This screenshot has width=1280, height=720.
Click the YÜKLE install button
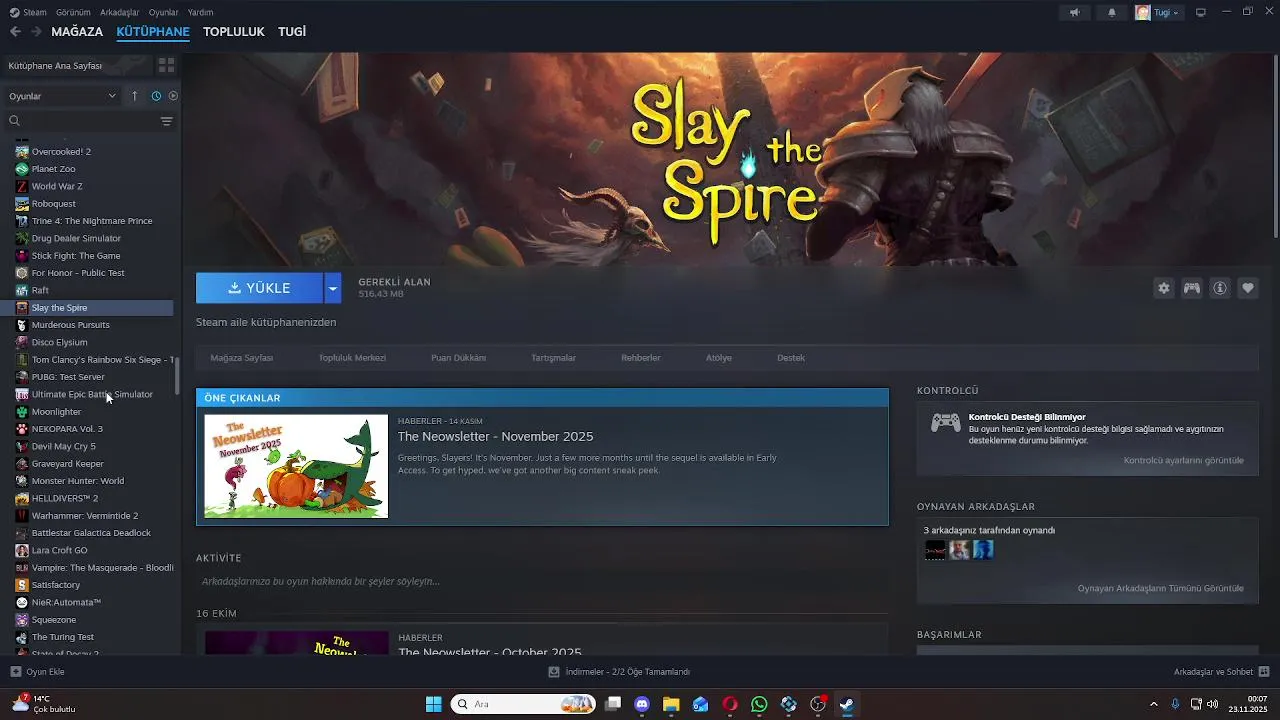pos(259,288)
